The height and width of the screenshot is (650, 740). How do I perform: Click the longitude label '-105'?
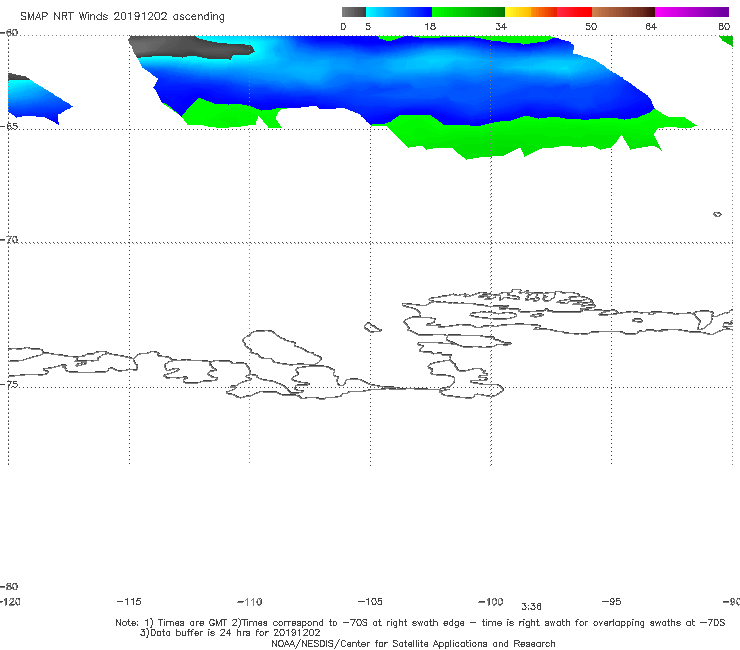(x=370, y=601)
